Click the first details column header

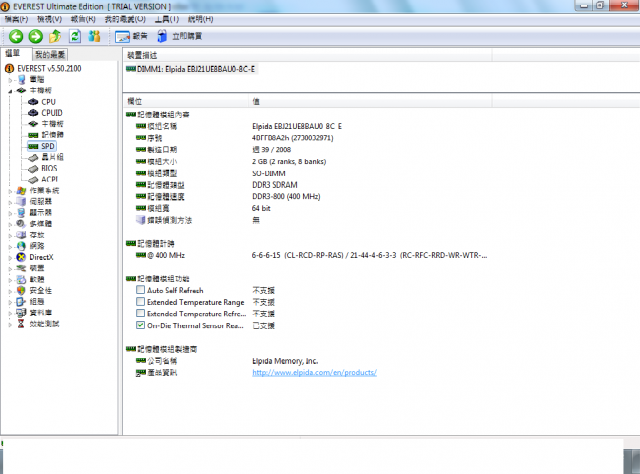186,101
